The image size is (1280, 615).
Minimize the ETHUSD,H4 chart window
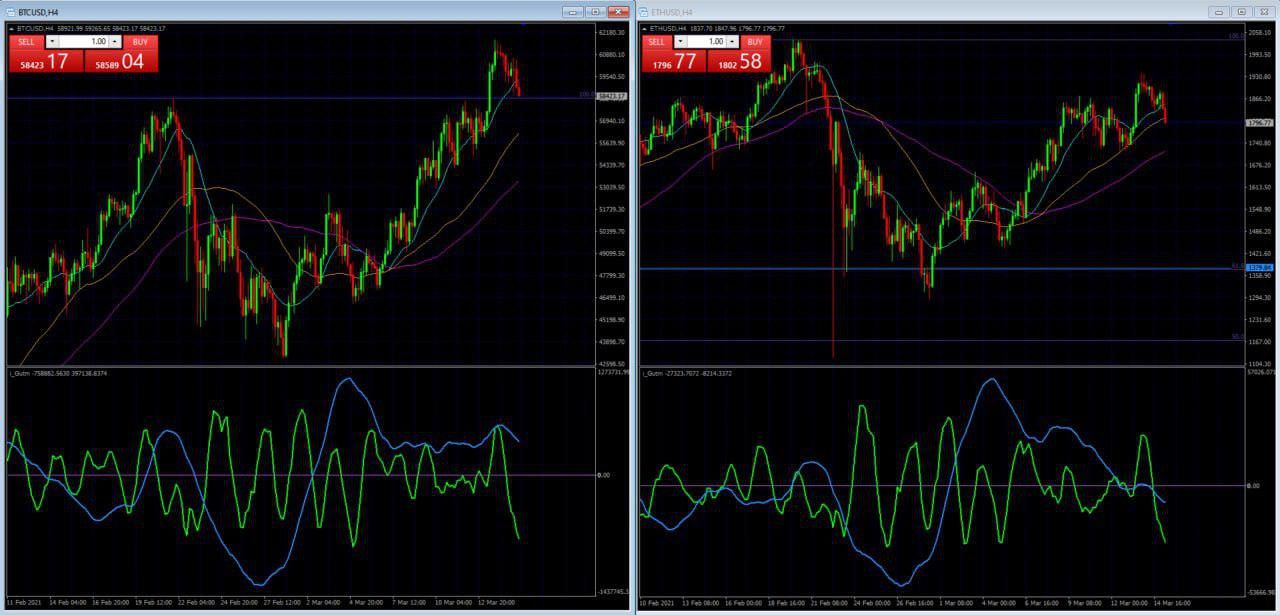1219,12
